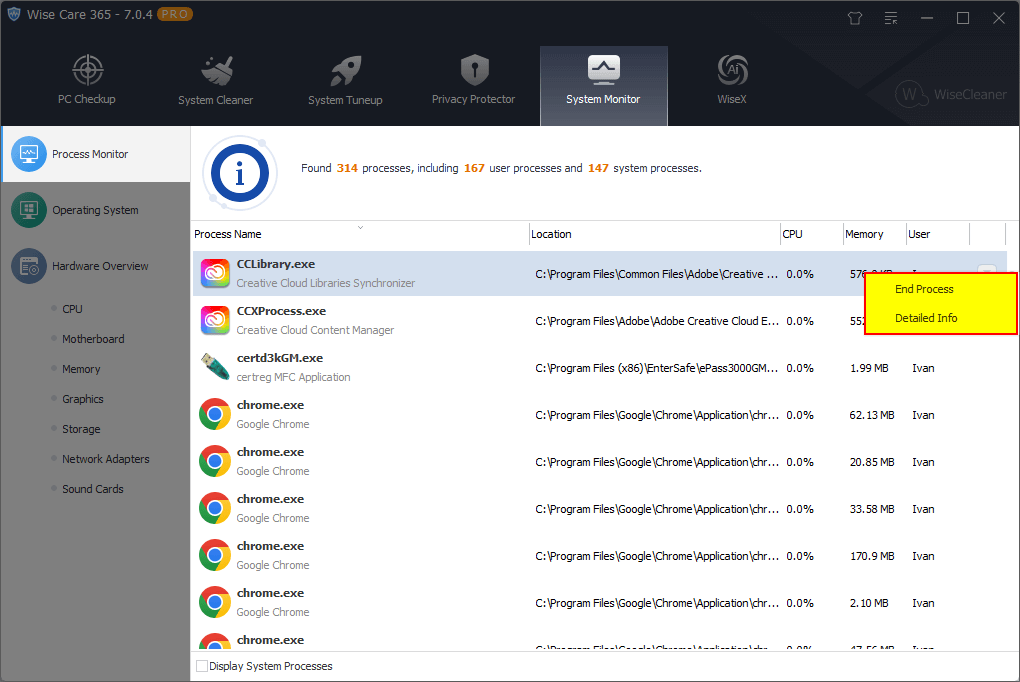Image resolution: width=1020 pixels, height=682 pixels.
Task: Click Chrome icon of 2.10 MB process
Action: [215, 603]
